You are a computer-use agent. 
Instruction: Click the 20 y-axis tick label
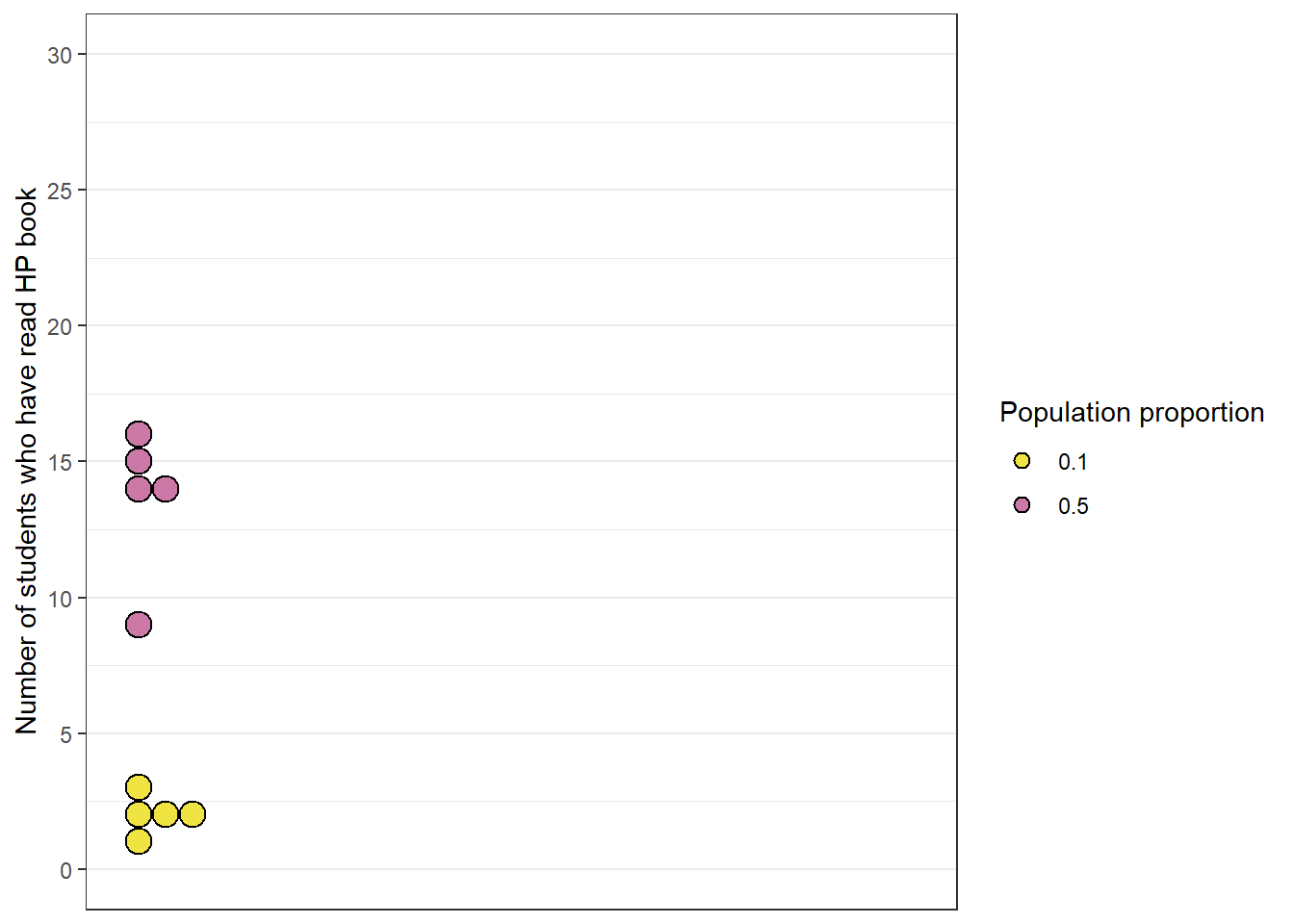click(60, 327)
